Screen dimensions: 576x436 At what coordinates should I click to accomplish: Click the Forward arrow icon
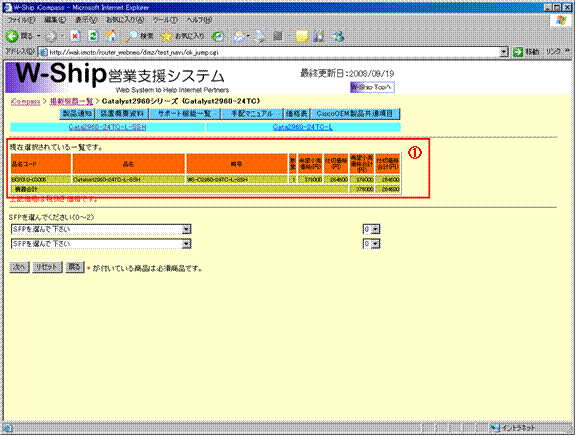pos(51,36)
